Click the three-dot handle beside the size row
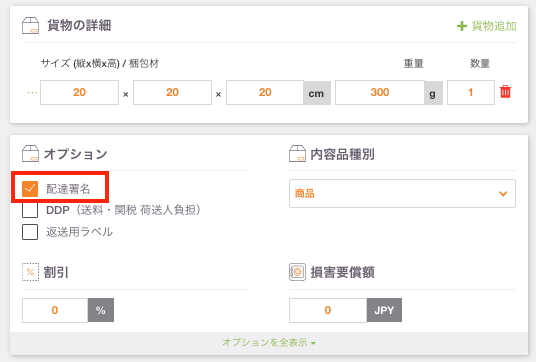Screen dimensions: 536x362 pyautogui.click(x=32, y=93)
